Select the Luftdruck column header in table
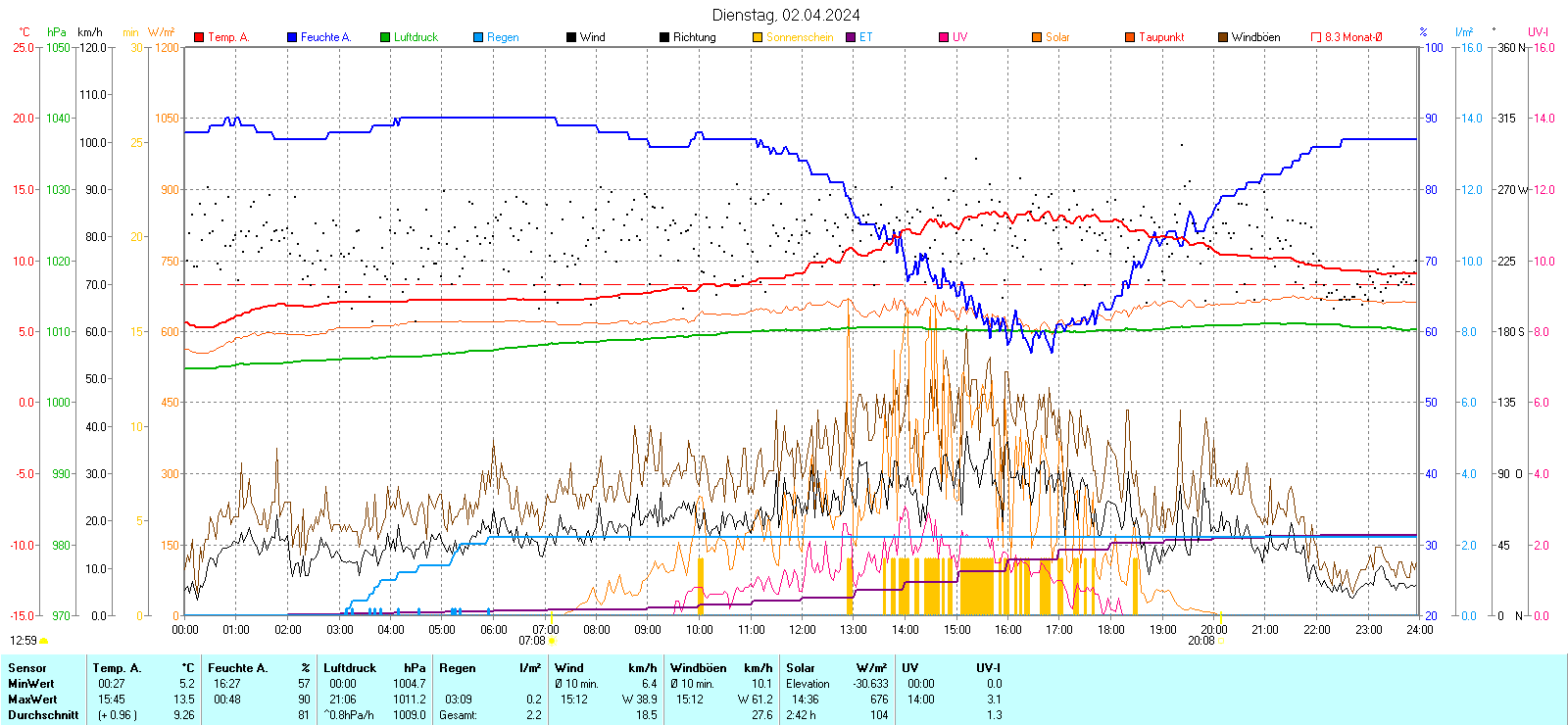 click(350, 668)
